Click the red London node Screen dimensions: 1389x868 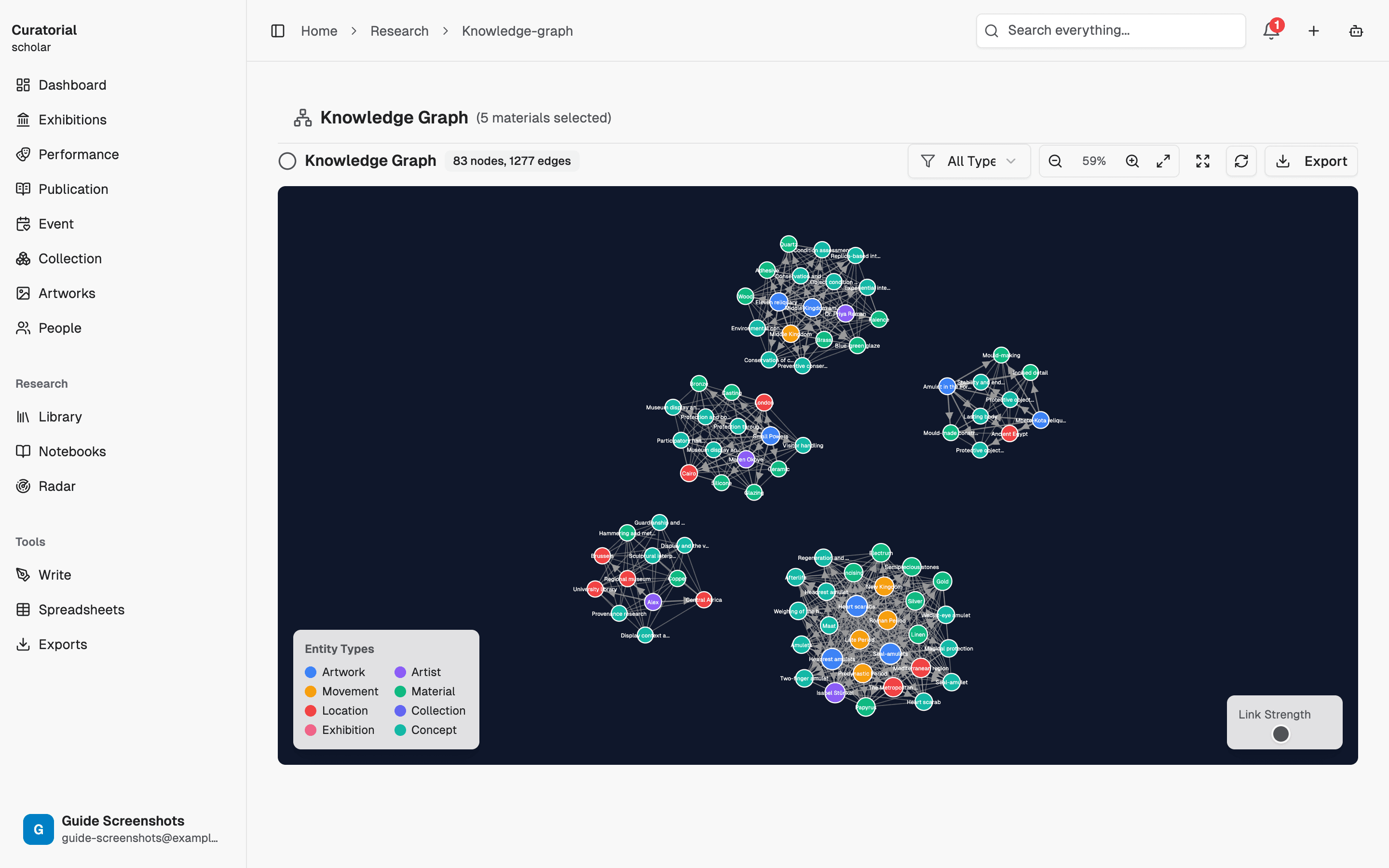pyautogui.click(x=764, y=403)
